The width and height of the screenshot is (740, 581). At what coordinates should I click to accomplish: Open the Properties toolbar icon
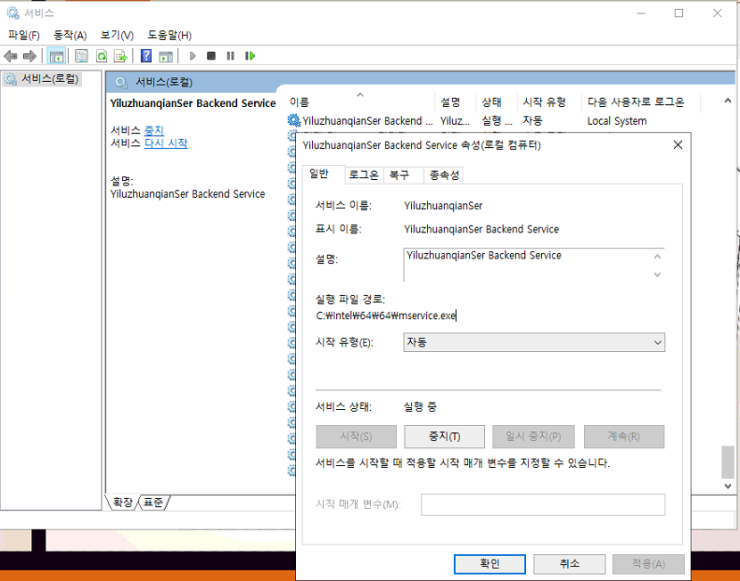coord(81,56)
